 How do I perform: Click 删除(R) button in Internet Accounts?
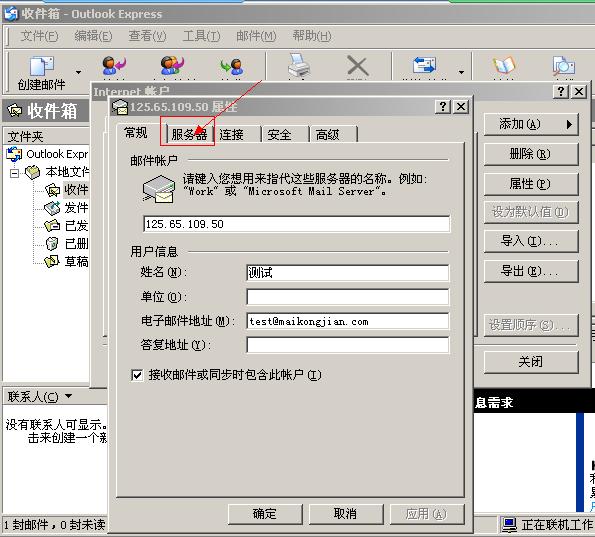(531, 154)
